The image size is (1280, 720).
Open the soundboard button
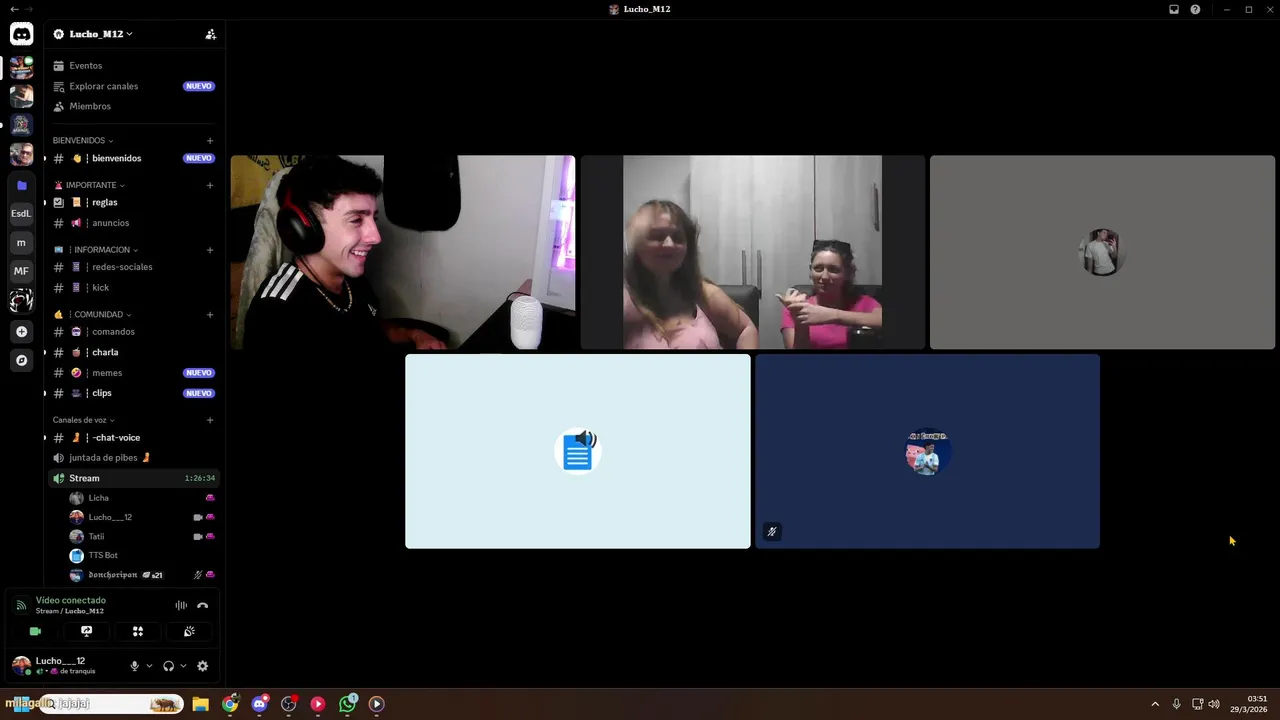pos(189,632)
